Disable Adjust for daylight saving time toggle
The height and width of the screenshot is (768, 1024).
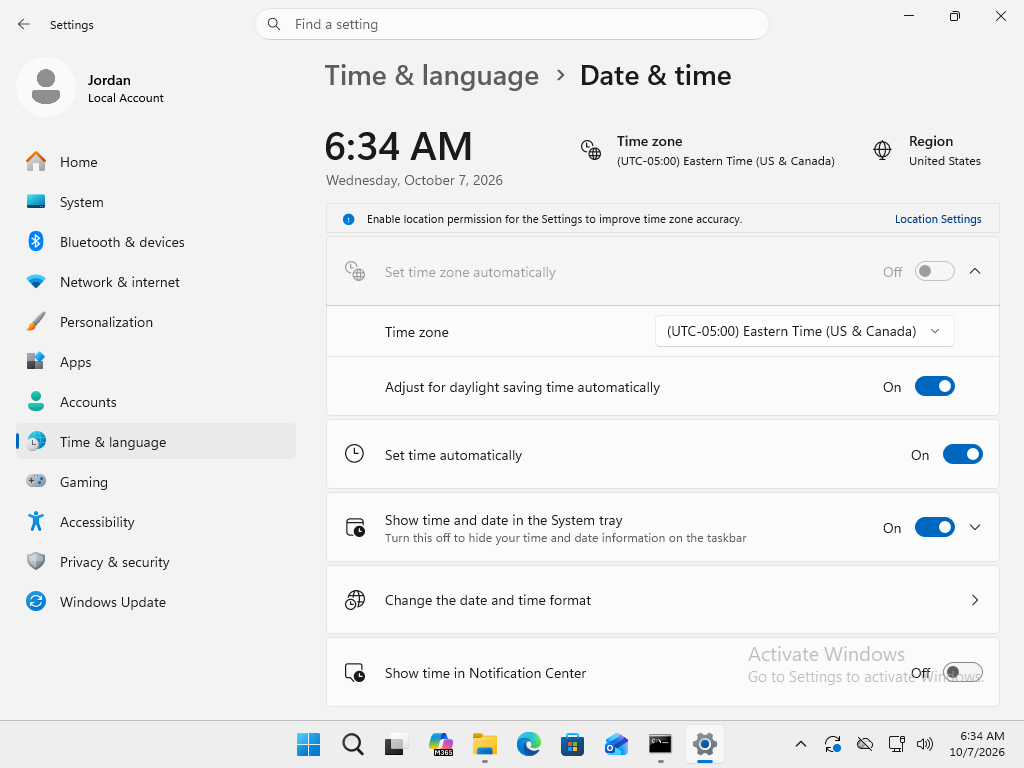coord(935,387)
